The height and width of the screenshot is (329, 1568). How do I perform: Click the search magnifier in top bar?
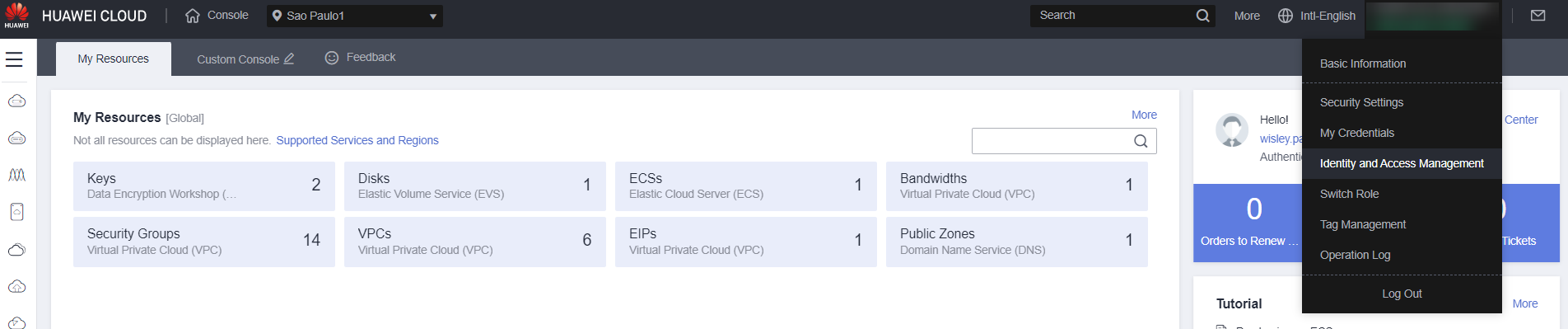click(1203, 16)
